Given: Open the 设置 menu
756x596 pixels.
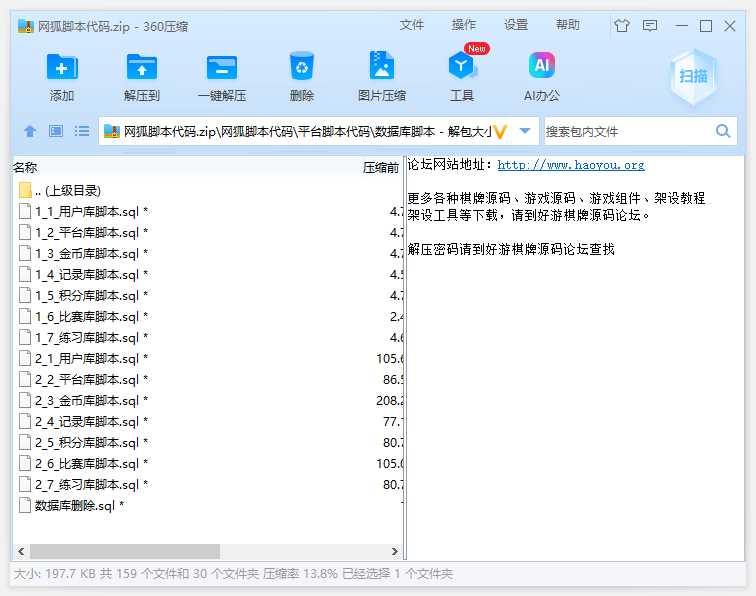Looking at the screenshot, I should (516, 25).
